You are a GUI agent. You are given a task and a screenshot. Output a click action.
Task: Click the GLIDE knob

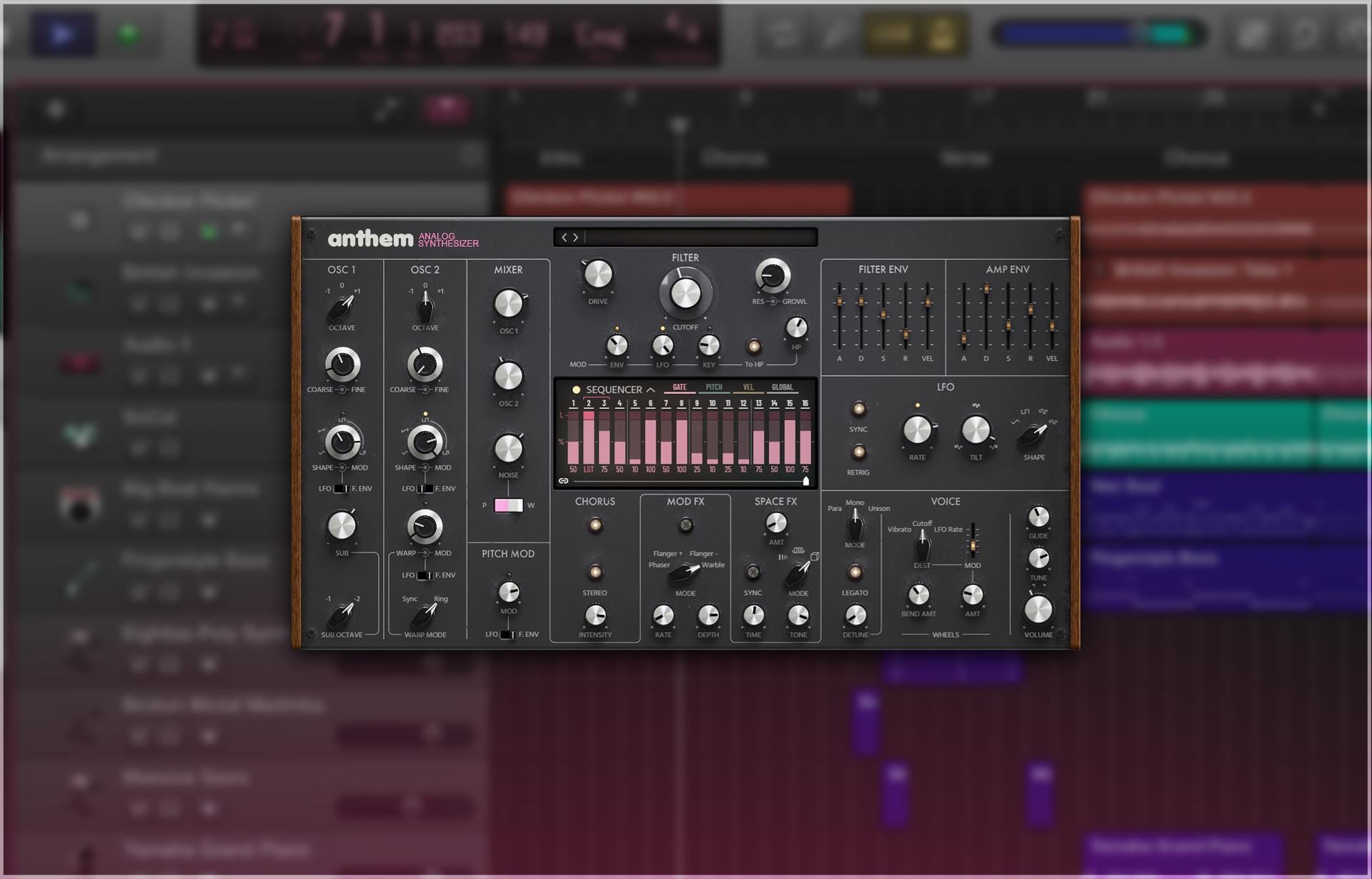coord(1038,517)
